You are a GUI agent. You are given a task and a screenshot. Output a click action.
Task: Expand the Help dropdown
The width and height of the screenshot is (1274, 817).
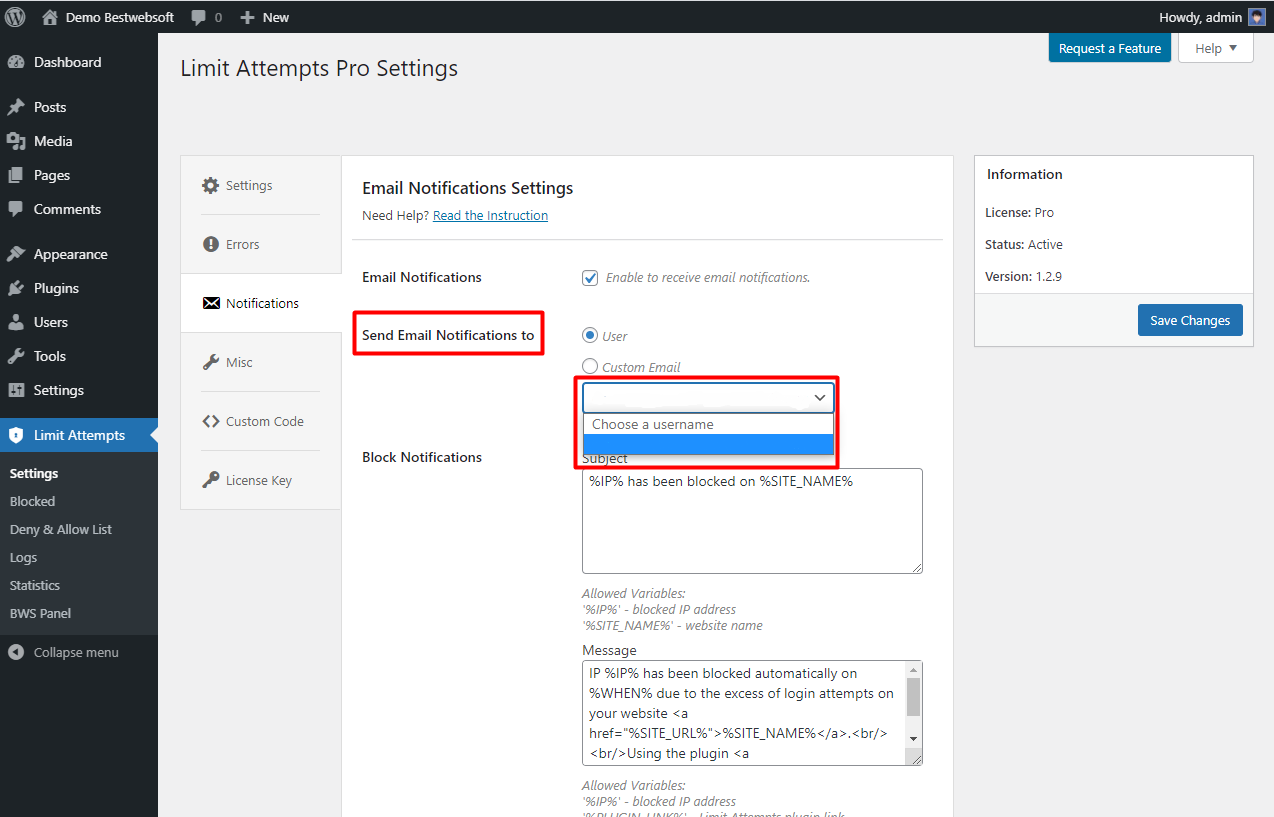pos(1216,48)
